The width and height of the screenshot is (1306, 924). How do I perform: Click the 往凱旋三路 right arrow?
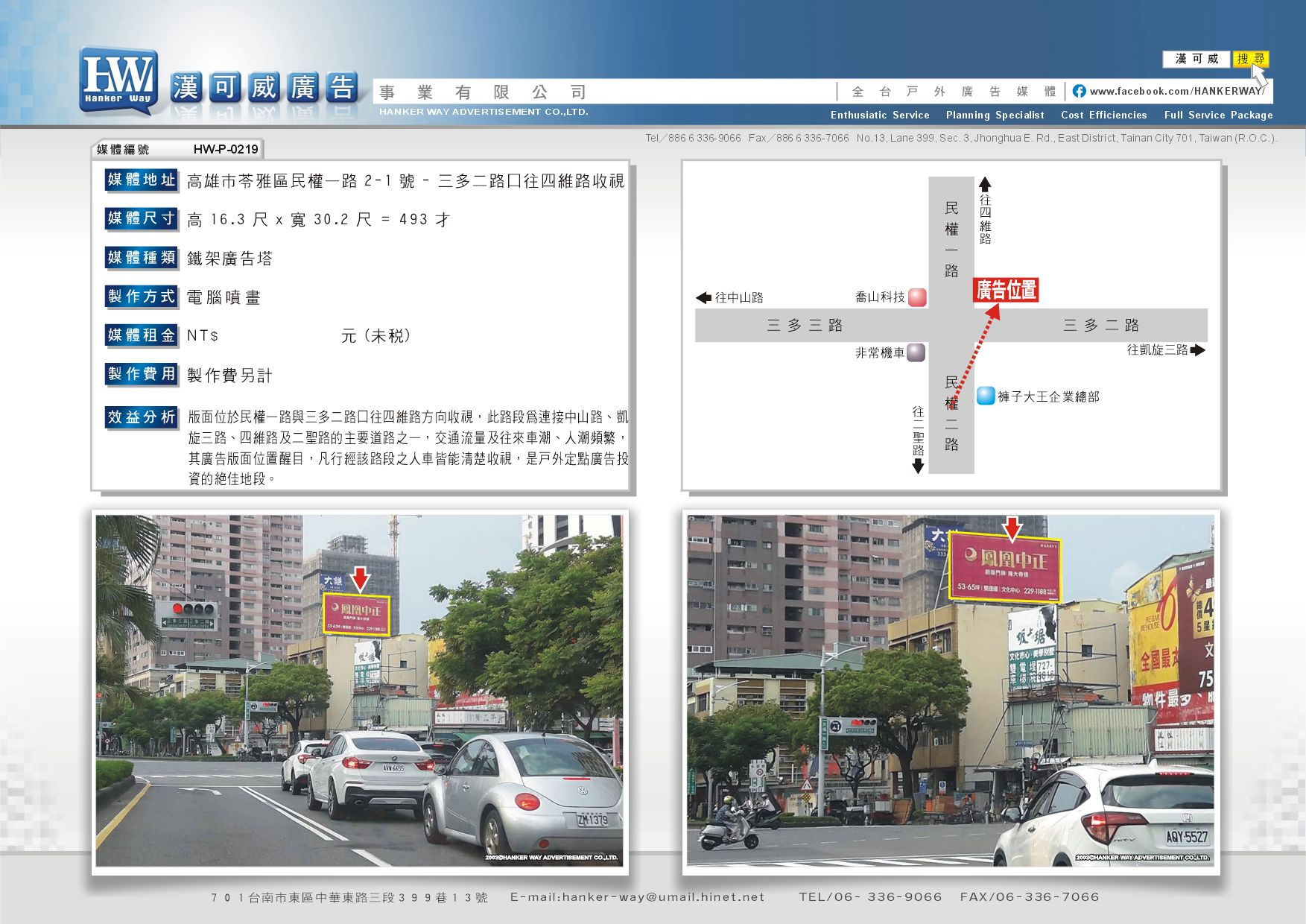1198,349
